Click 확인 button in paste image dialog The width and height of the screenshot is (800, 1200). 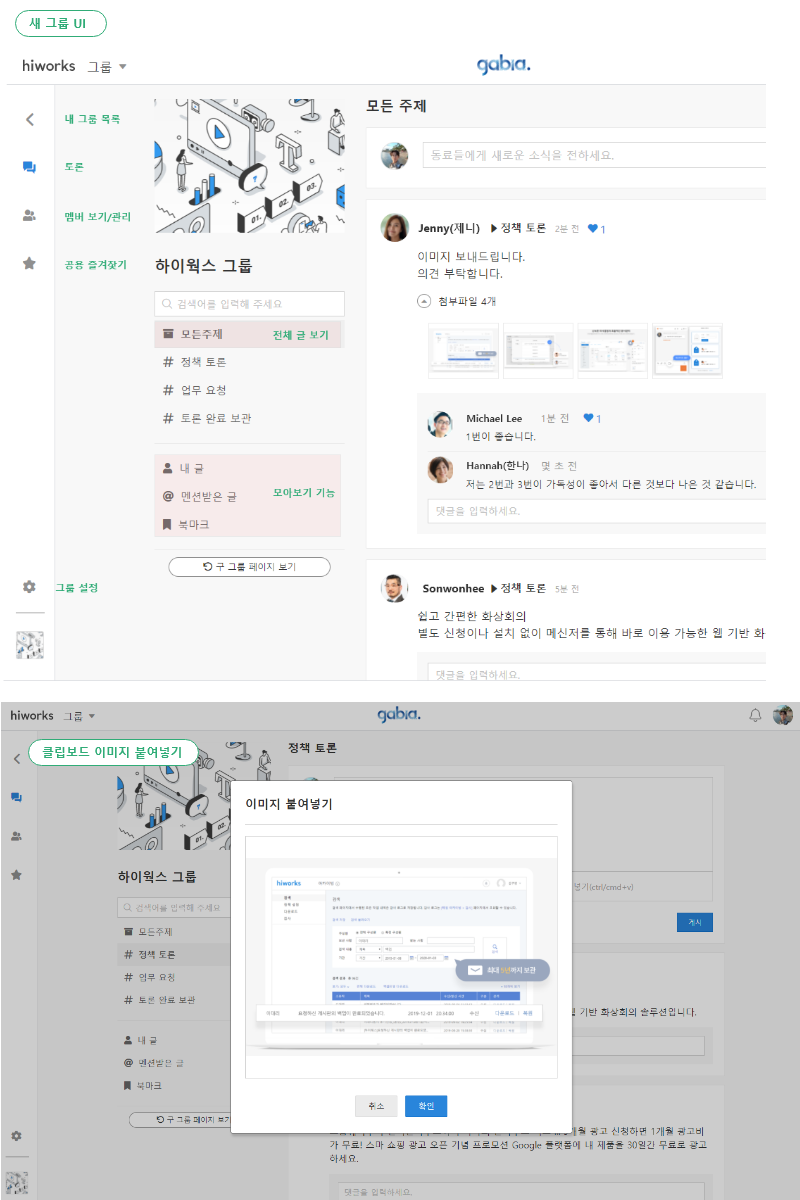(x=426, y=1106)
